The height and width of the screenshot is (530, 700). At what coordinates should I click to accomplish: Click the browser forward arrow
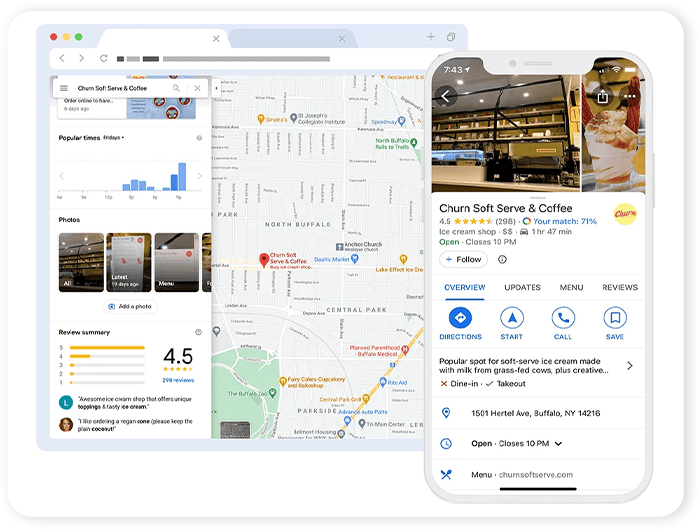pyautogui.click(x=82, y=58)
